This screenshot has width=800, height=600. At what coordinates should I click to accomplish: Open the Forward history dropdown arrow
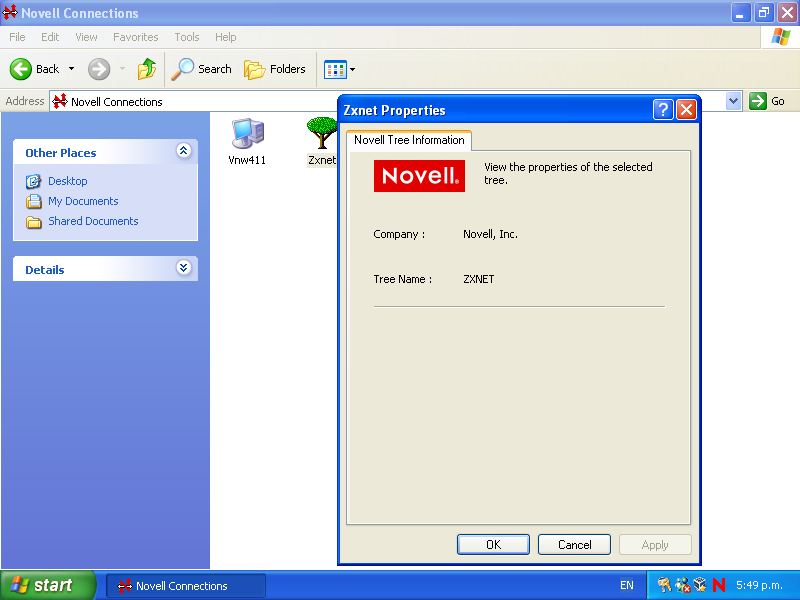click(x=122, y=69)
